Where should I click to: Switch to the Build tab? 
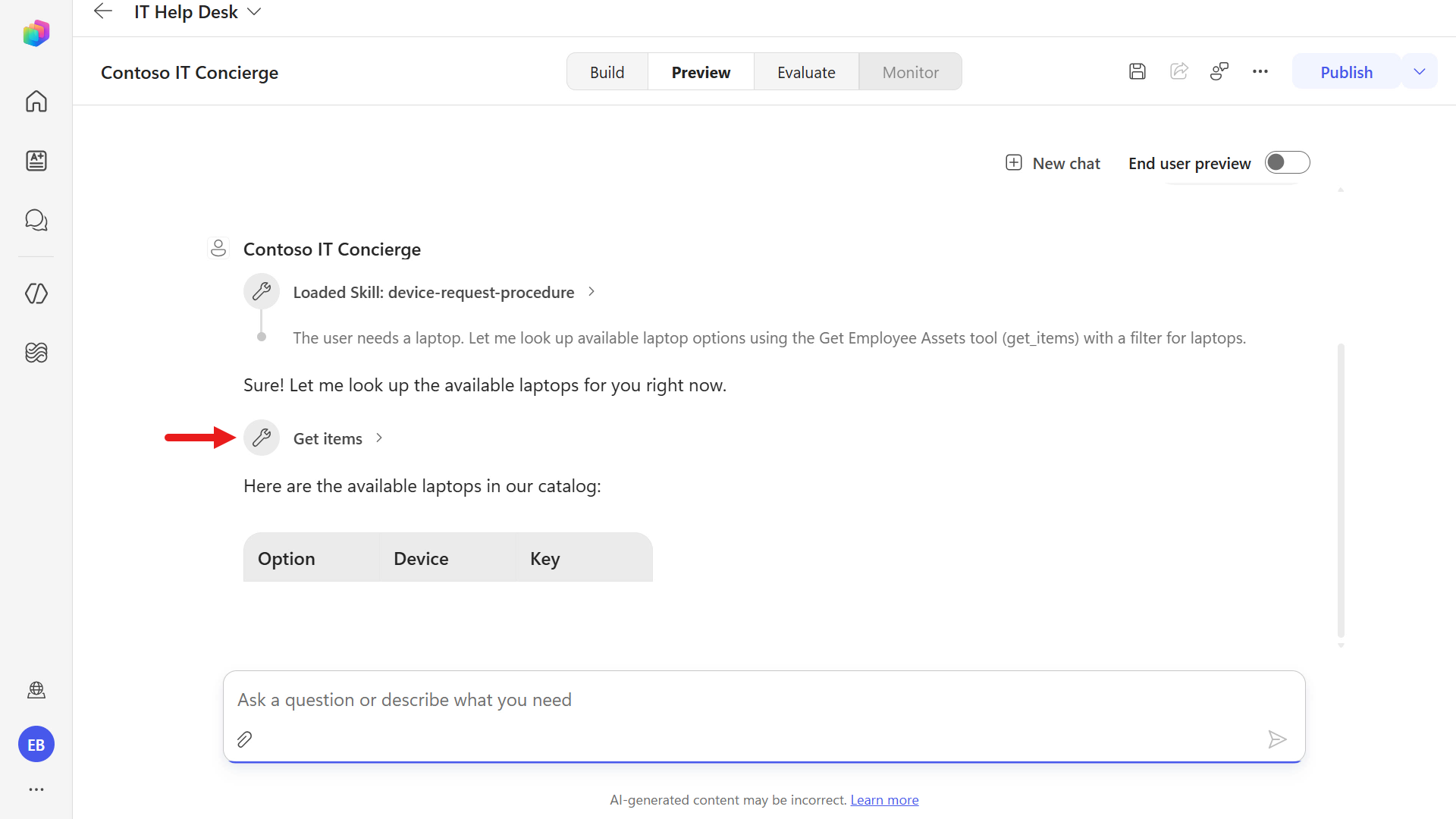607,72
